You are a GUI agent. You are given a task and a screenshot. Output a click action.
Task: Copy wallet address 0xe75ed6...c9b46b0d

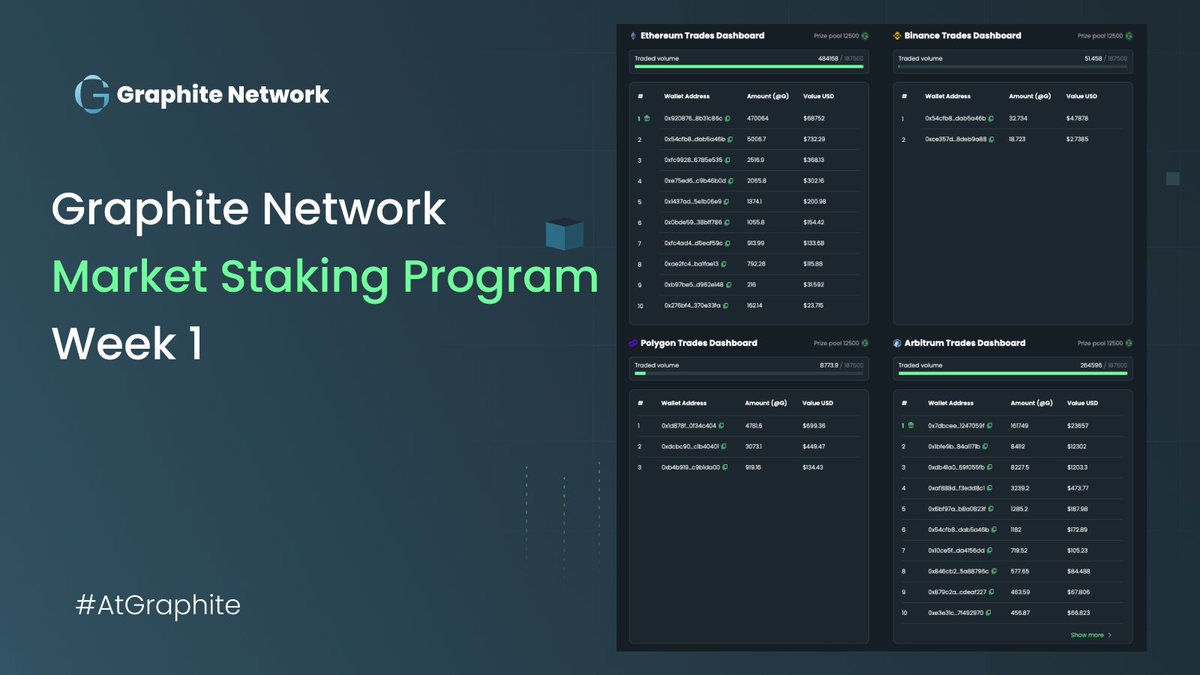[x=731, y=181]
